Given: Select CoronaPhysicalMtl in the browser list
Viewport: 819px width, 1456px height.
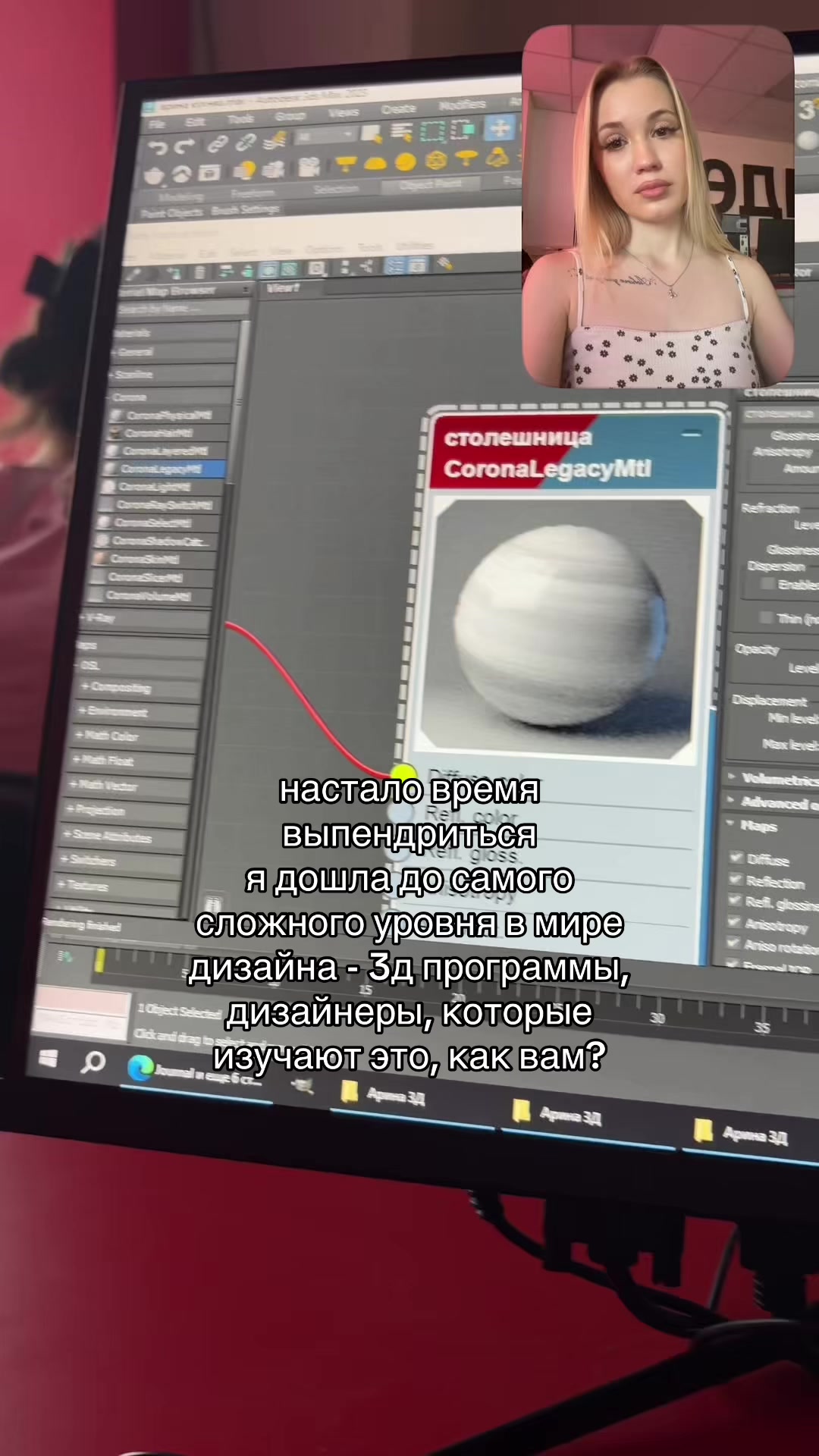Looking at the screenshot, I should point(168,415).
